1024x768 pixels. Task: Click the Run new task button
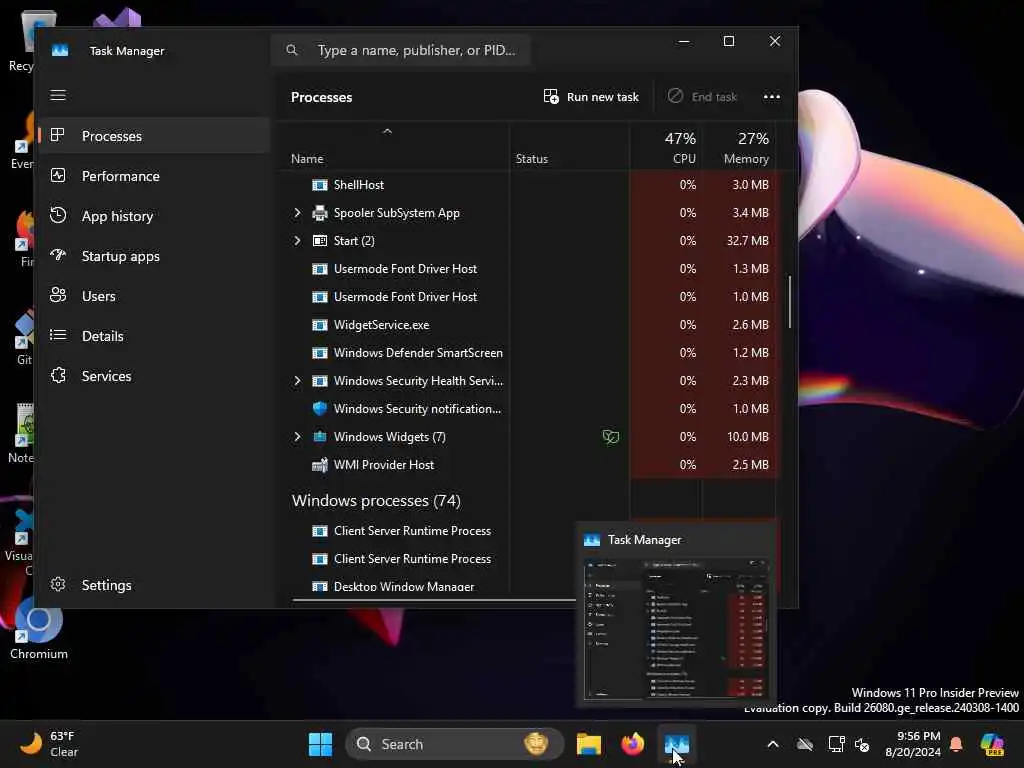(x=591, y=97)
